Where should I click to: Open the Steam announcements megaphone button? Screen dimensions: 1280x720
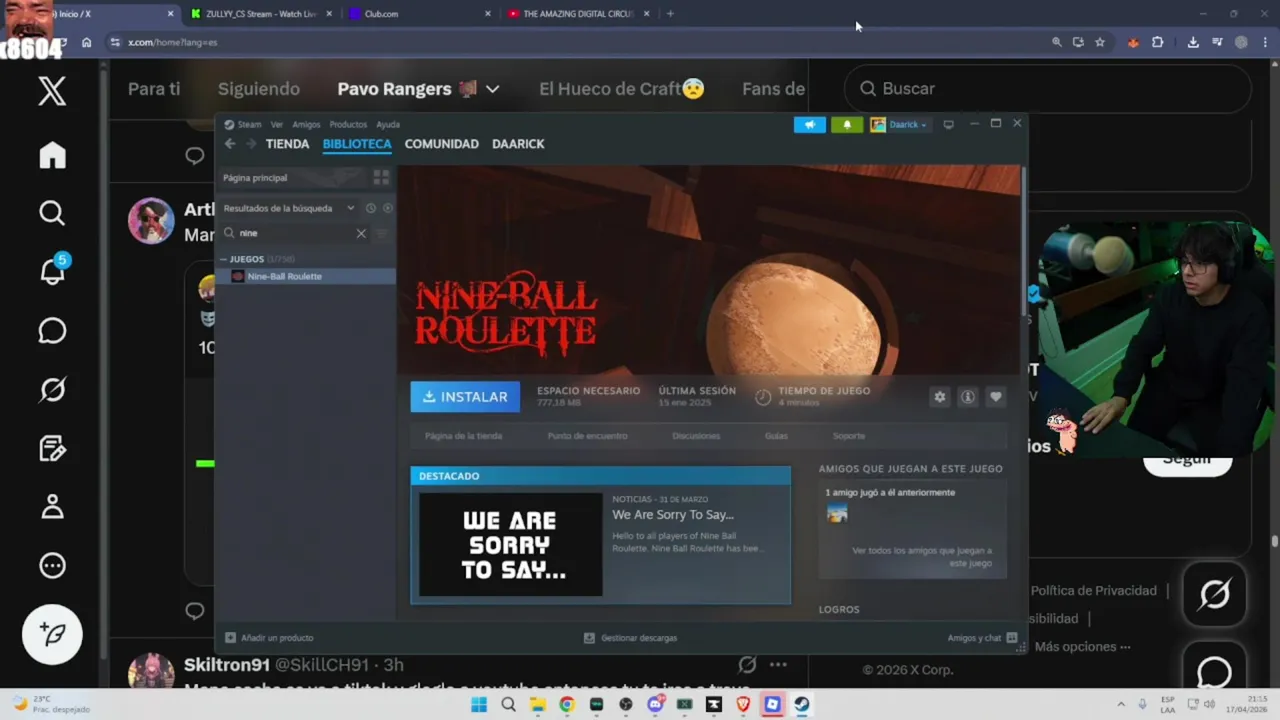point(810,125)
